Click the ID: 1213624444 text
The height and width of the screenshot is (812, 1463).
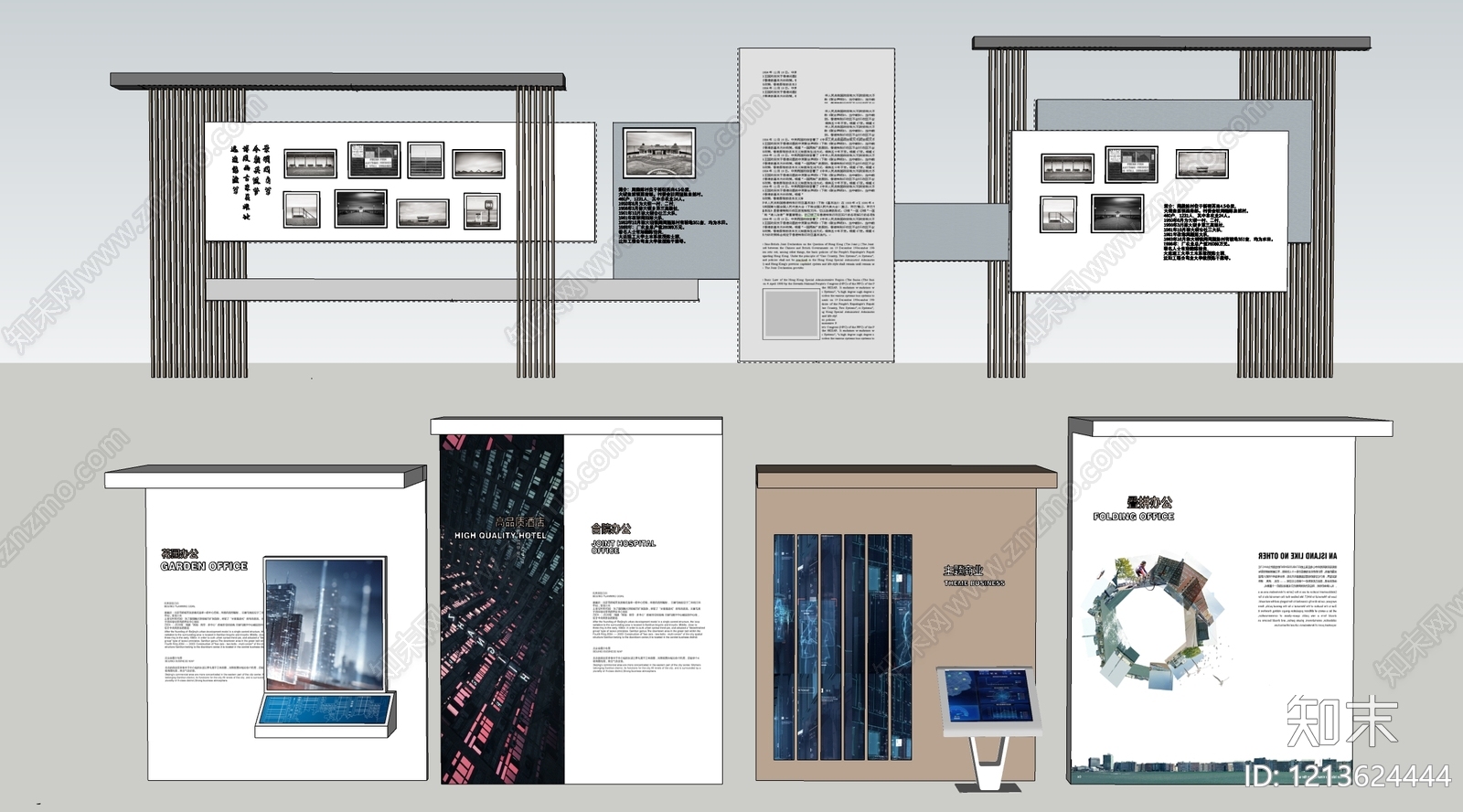click(1348, 776)
